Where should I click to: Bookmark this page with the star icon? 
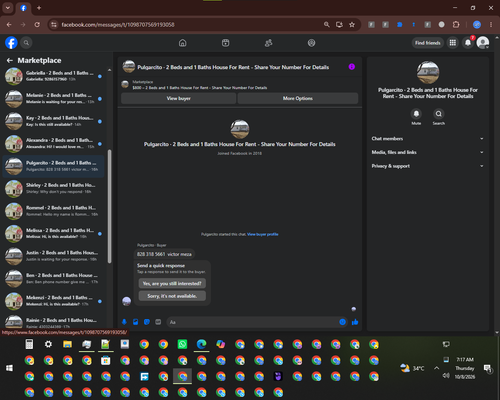352,25
